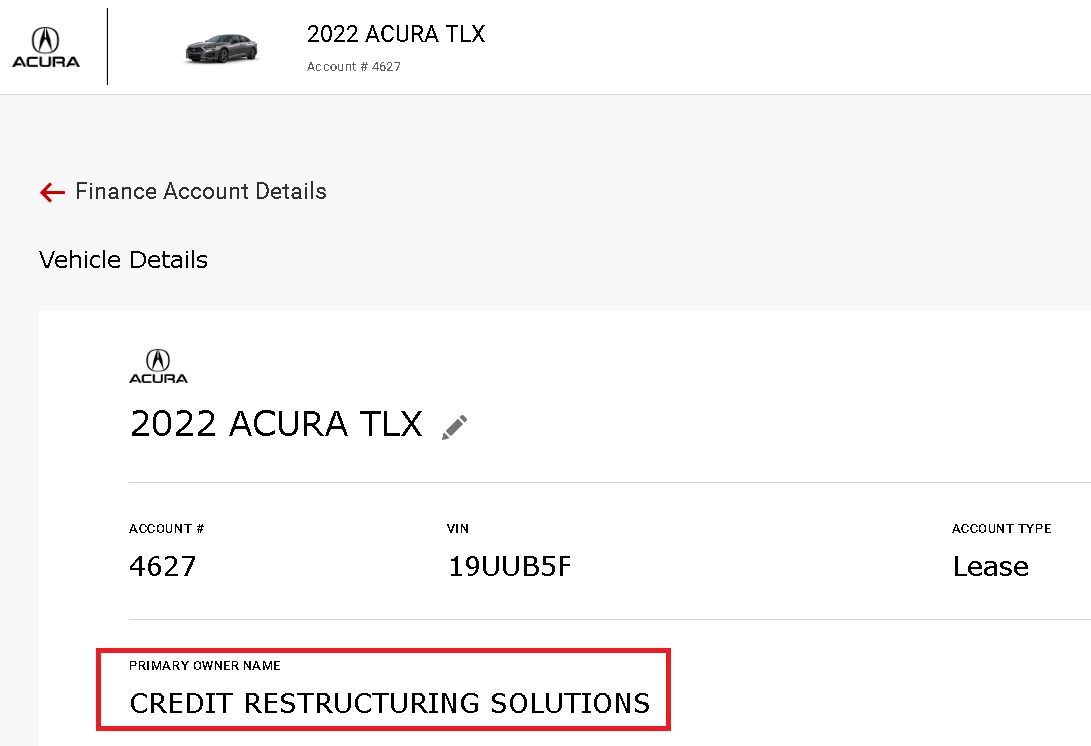Click the vertical divider beside header Acura logo

click(x=108, y=47)
